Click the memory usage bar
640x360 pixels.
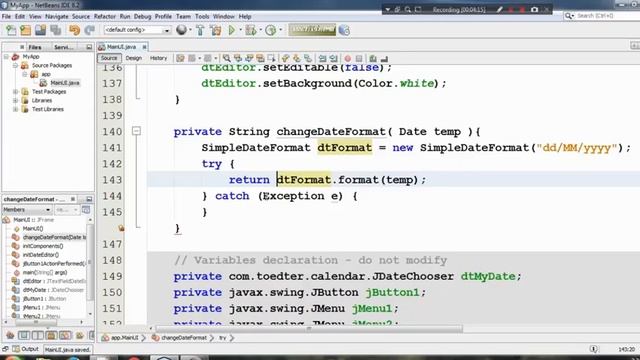click(312, 30)
